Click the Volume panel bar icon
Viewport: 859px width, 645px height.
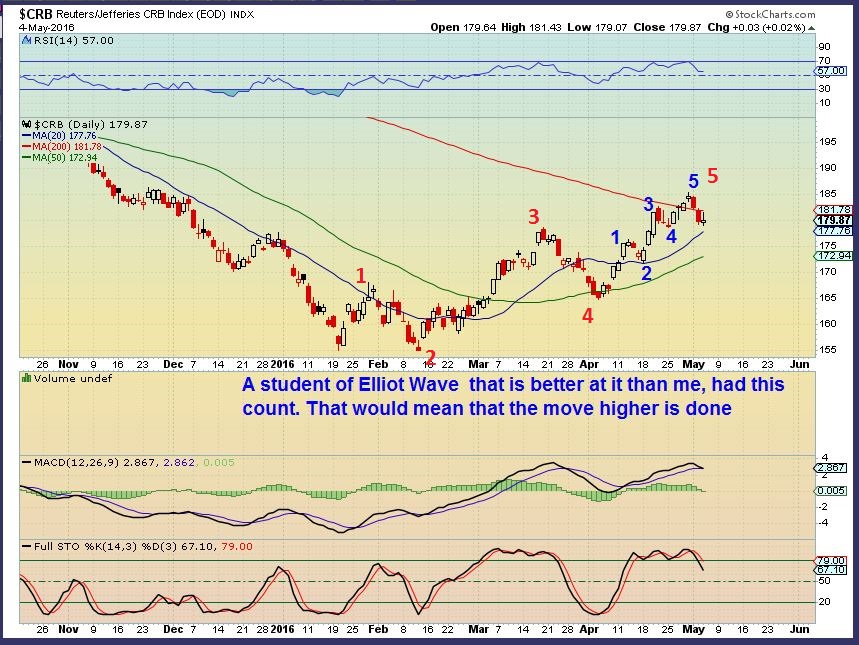[26, 378]
